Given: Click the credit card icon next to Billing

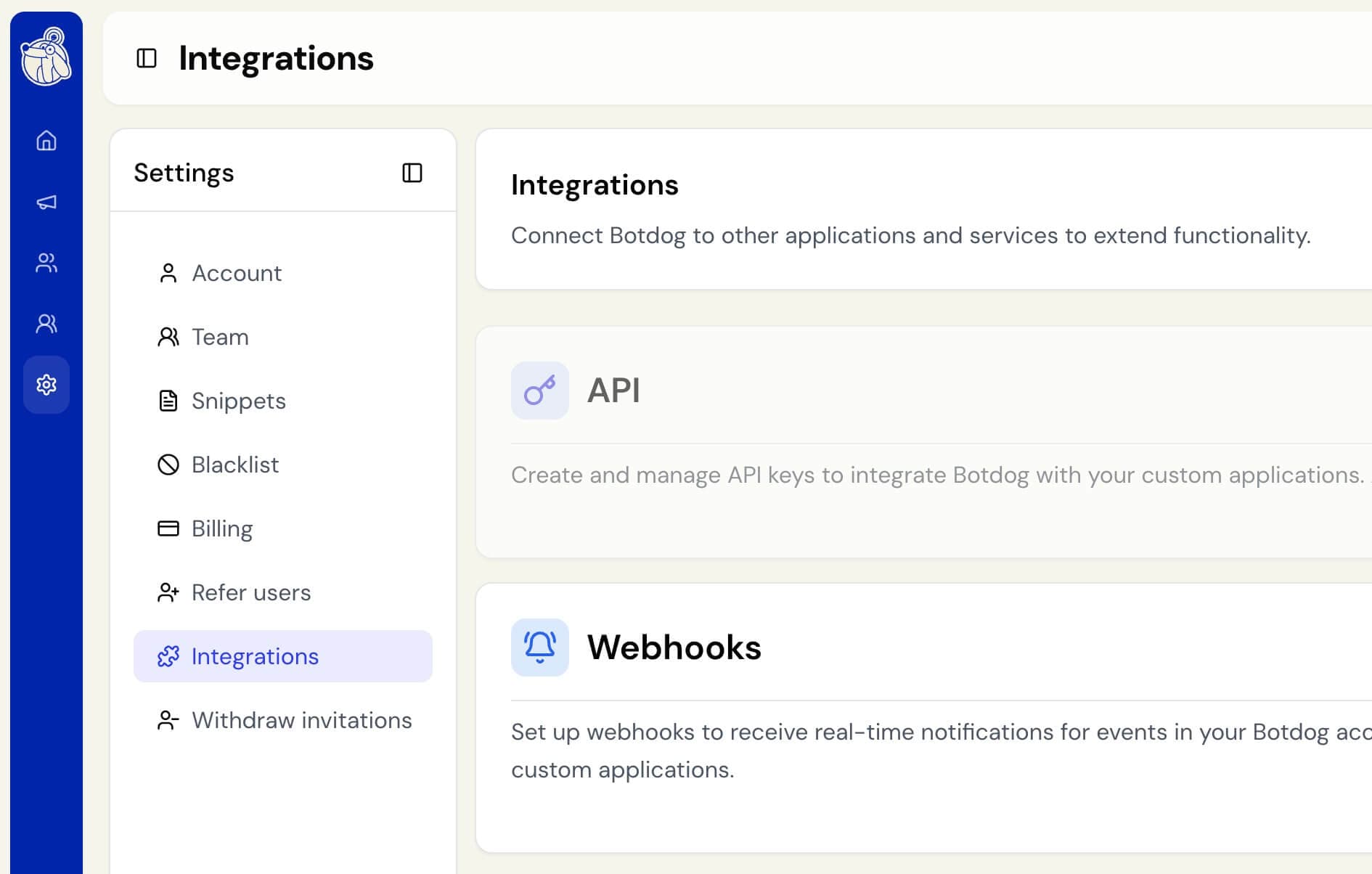Looking at the screenshot, I should (x=168, y=528).
